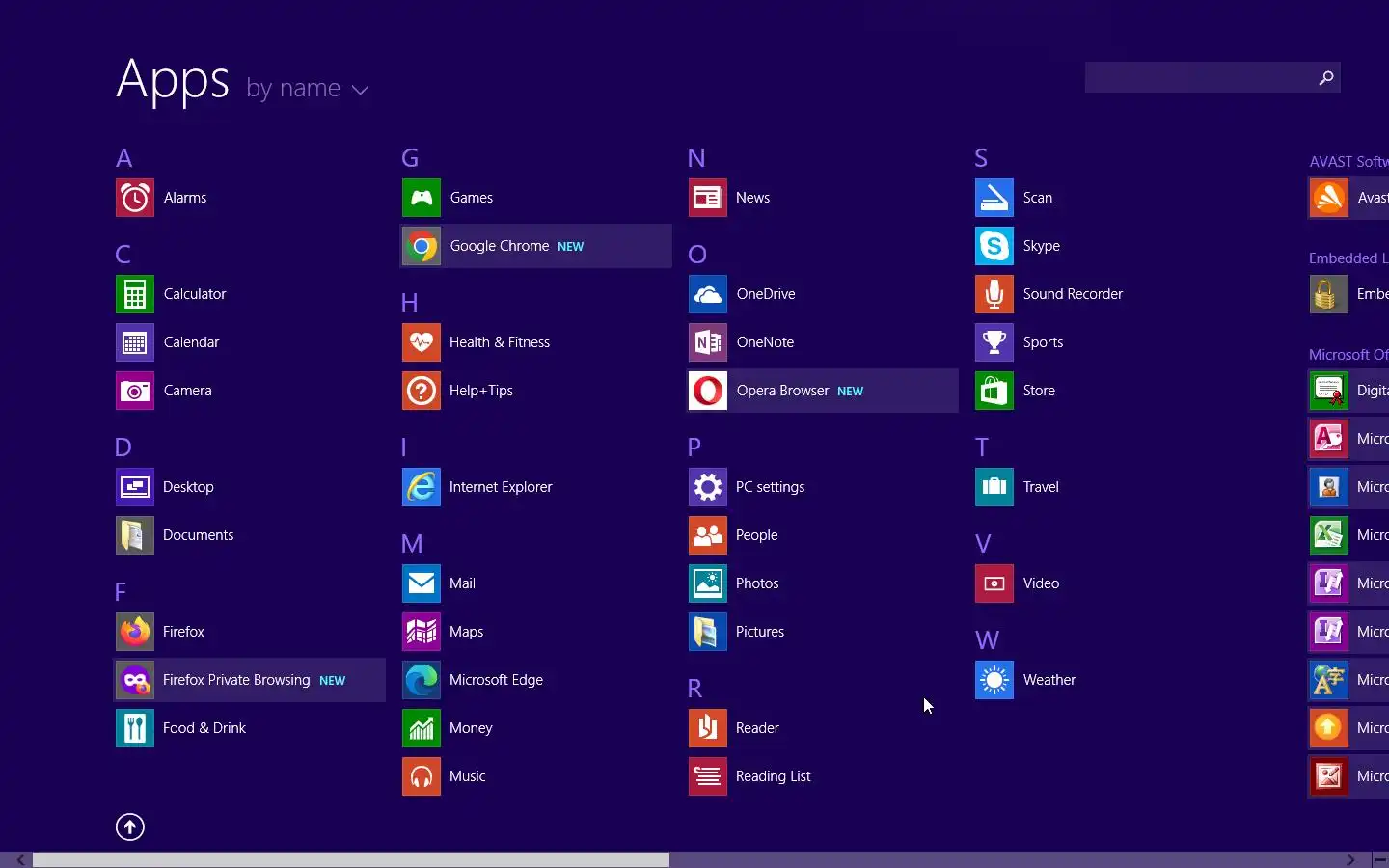Open the OneNote icon
The height and width of the screenshot is (868, 1389).
(708, 342)
